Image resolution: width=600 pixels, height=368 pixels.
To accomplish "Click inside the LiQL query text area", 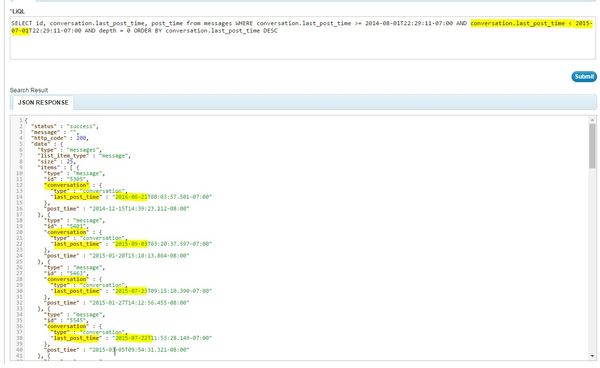I will click(x=303, y=38).
